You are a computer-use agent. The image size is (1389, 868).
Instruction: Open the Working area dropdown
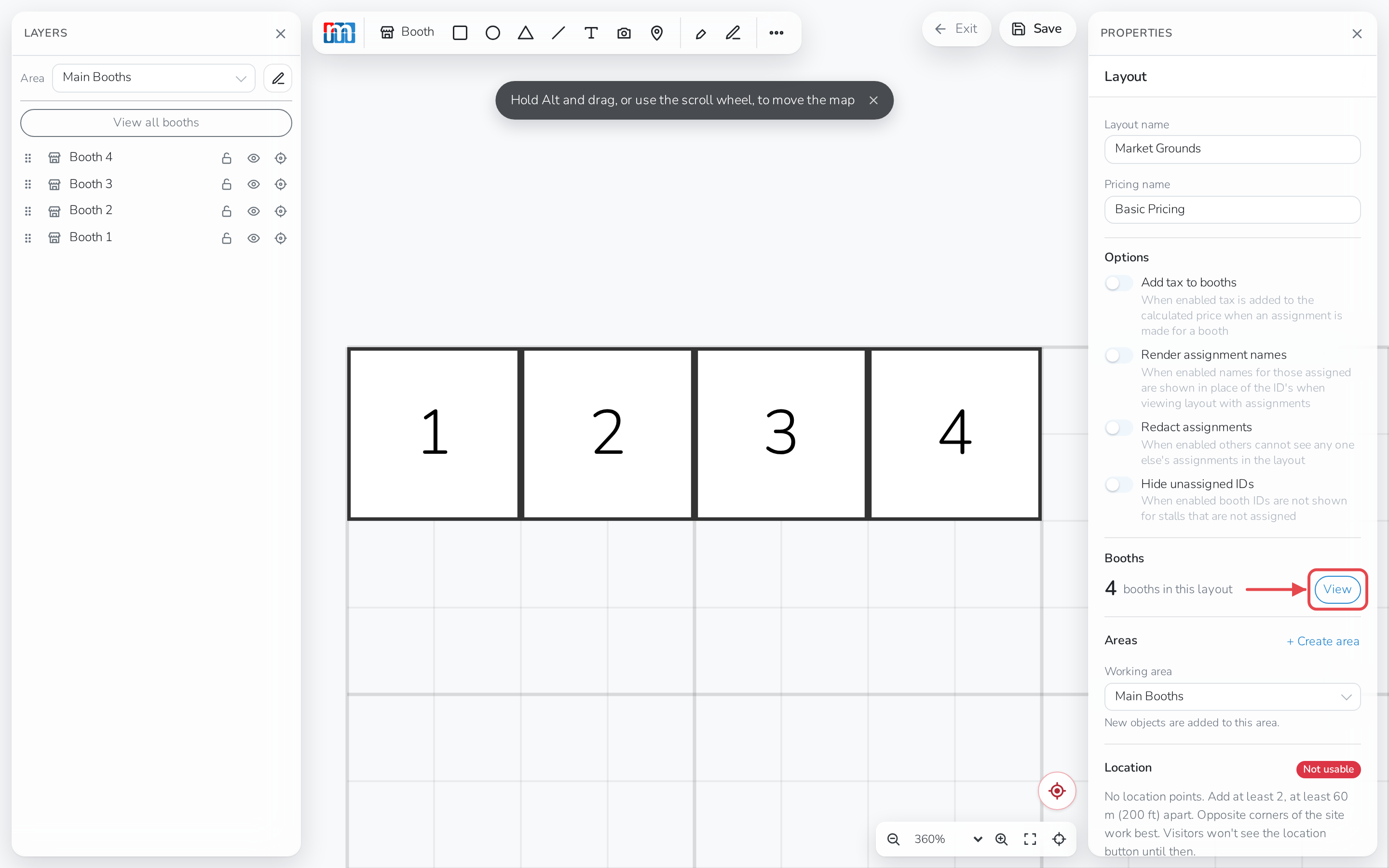[1232, 696]
